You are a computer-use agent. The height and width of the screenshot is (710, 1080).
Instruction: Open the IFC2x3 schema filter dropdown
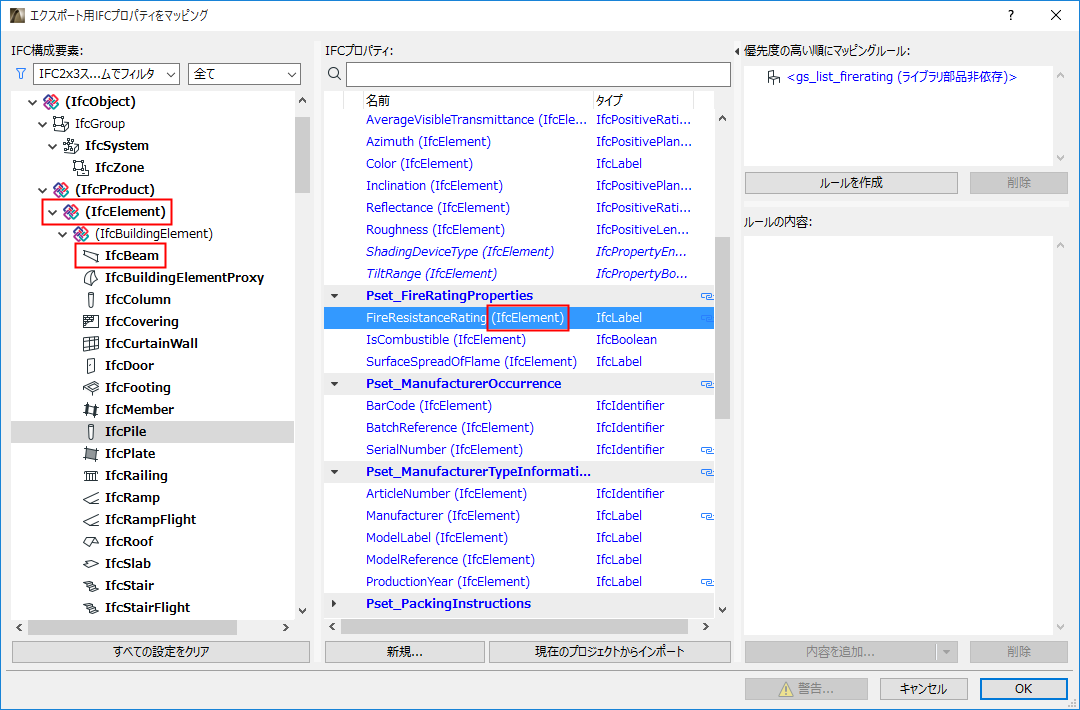[x=106, y=74]
